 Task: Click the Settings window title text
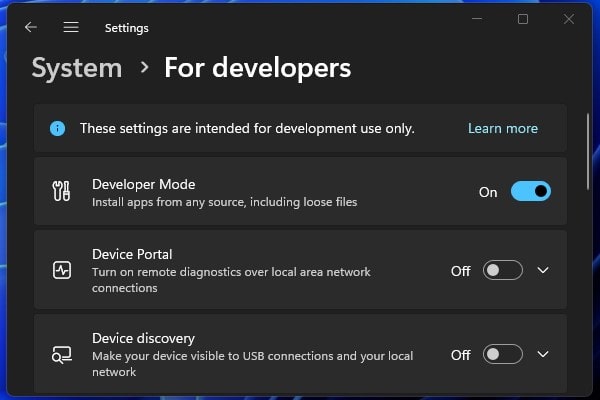[x=127, y=28]
